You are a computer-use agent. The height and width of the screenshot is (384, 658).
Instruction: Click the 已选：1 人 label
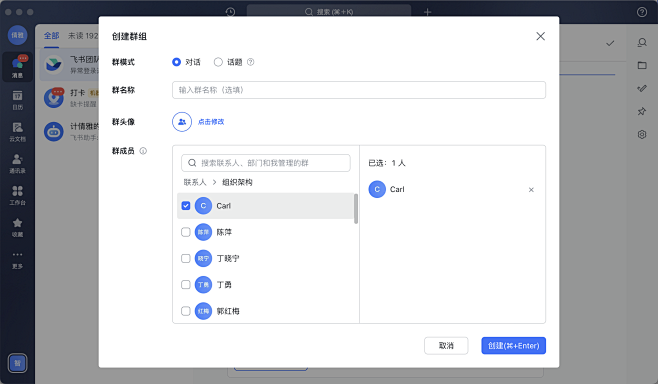386,163
